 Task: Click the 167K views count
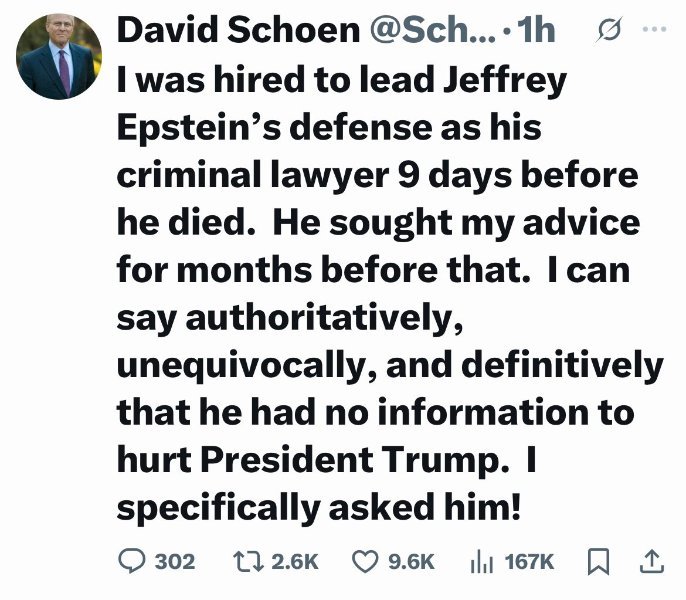[530, 562]
